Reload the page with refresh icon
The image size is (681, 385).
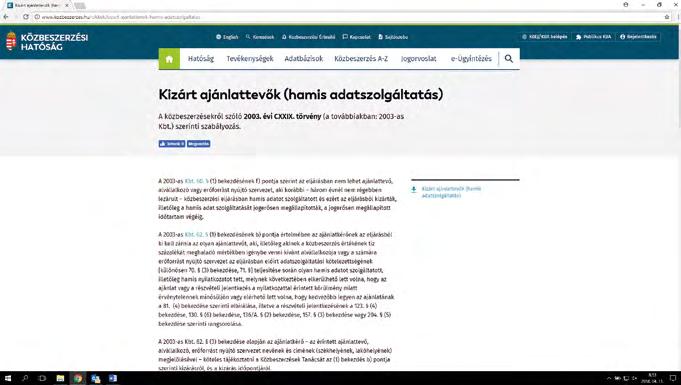pos(26,17)
